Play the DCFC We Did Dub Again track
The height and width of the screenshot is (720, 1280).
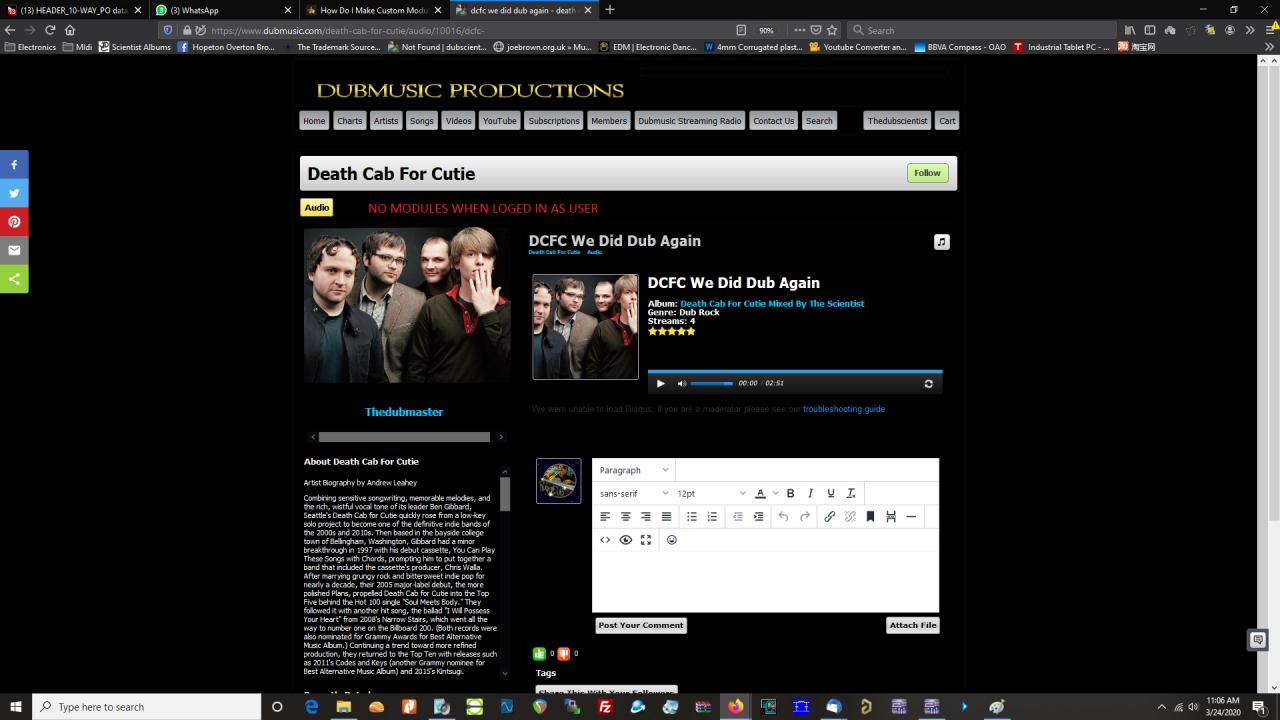[660, 384]
